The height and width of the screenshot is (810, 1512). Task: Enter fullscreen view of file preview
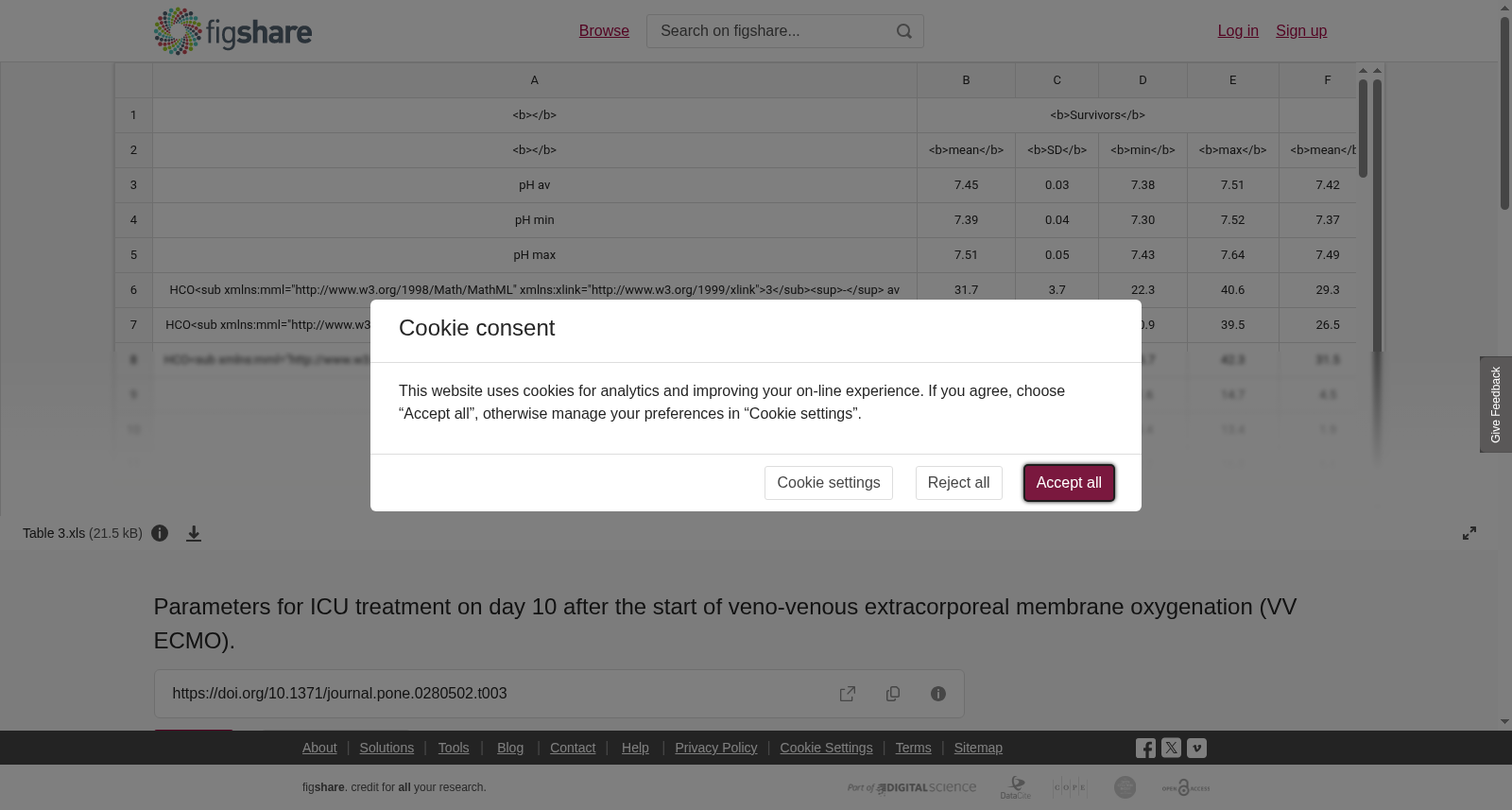pos(1469,533)
